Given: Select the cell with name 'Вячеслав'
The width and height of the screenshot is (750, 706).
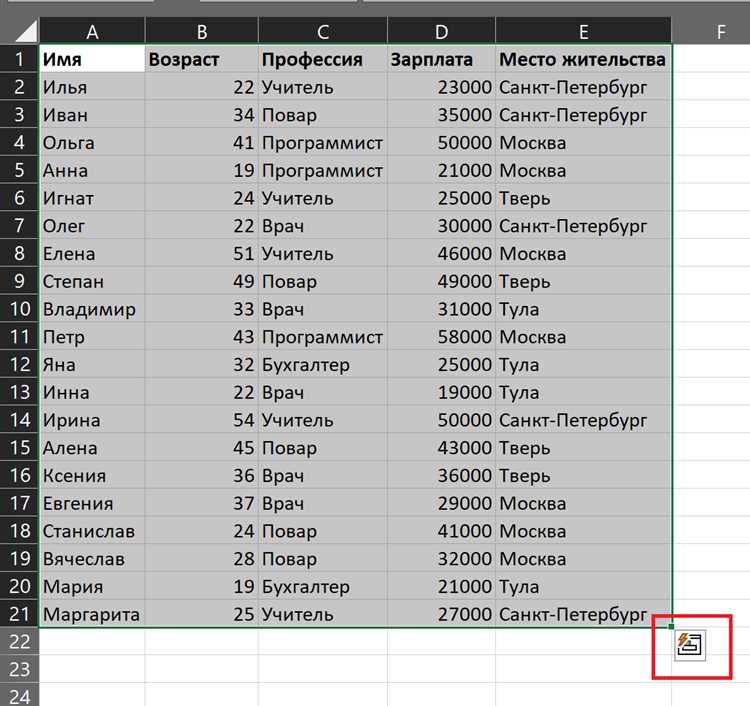Looking at the screenshot, I should [92, 558].
